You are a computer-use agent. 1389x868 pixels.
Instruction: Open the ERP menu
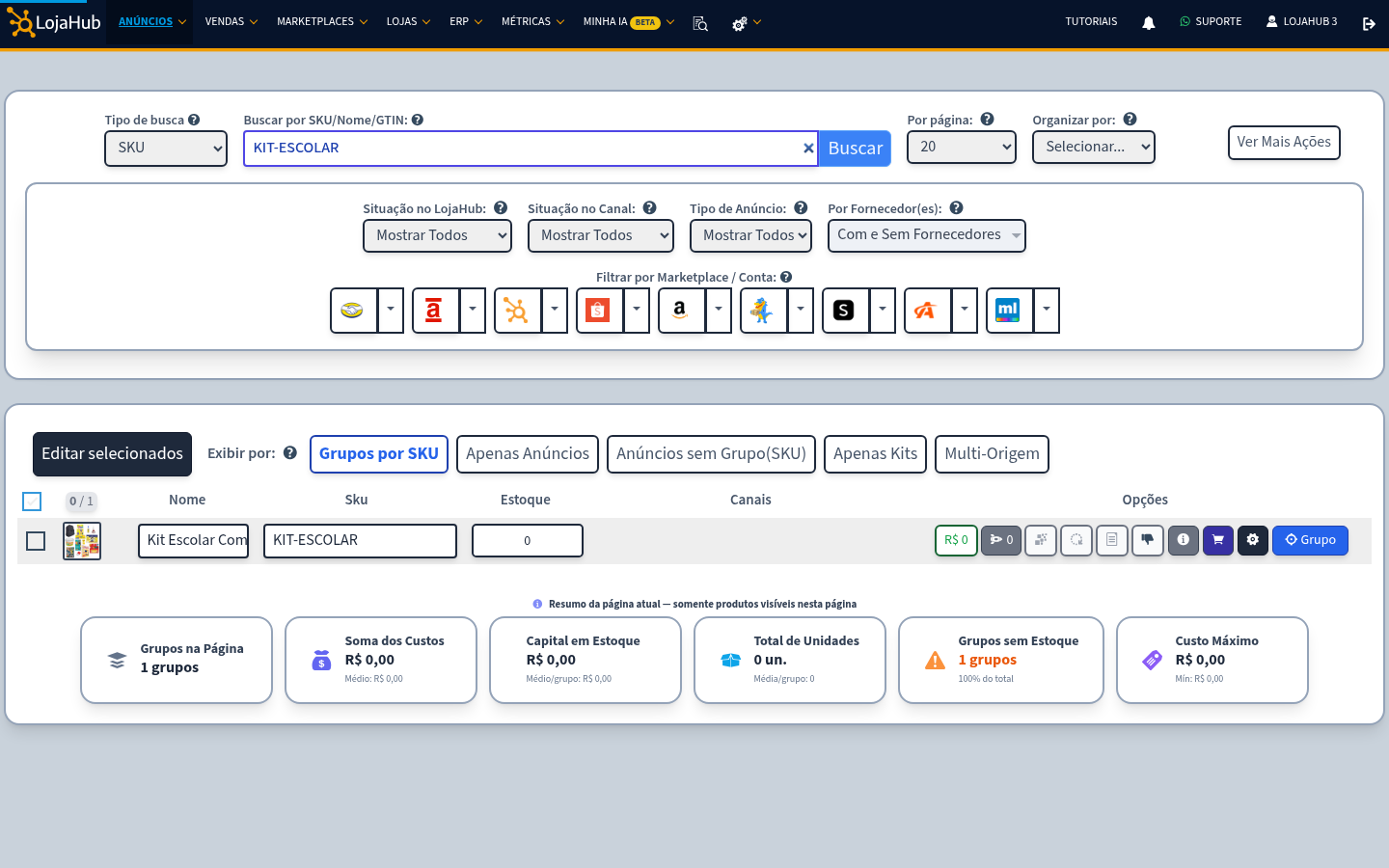(x=466, y=21)
